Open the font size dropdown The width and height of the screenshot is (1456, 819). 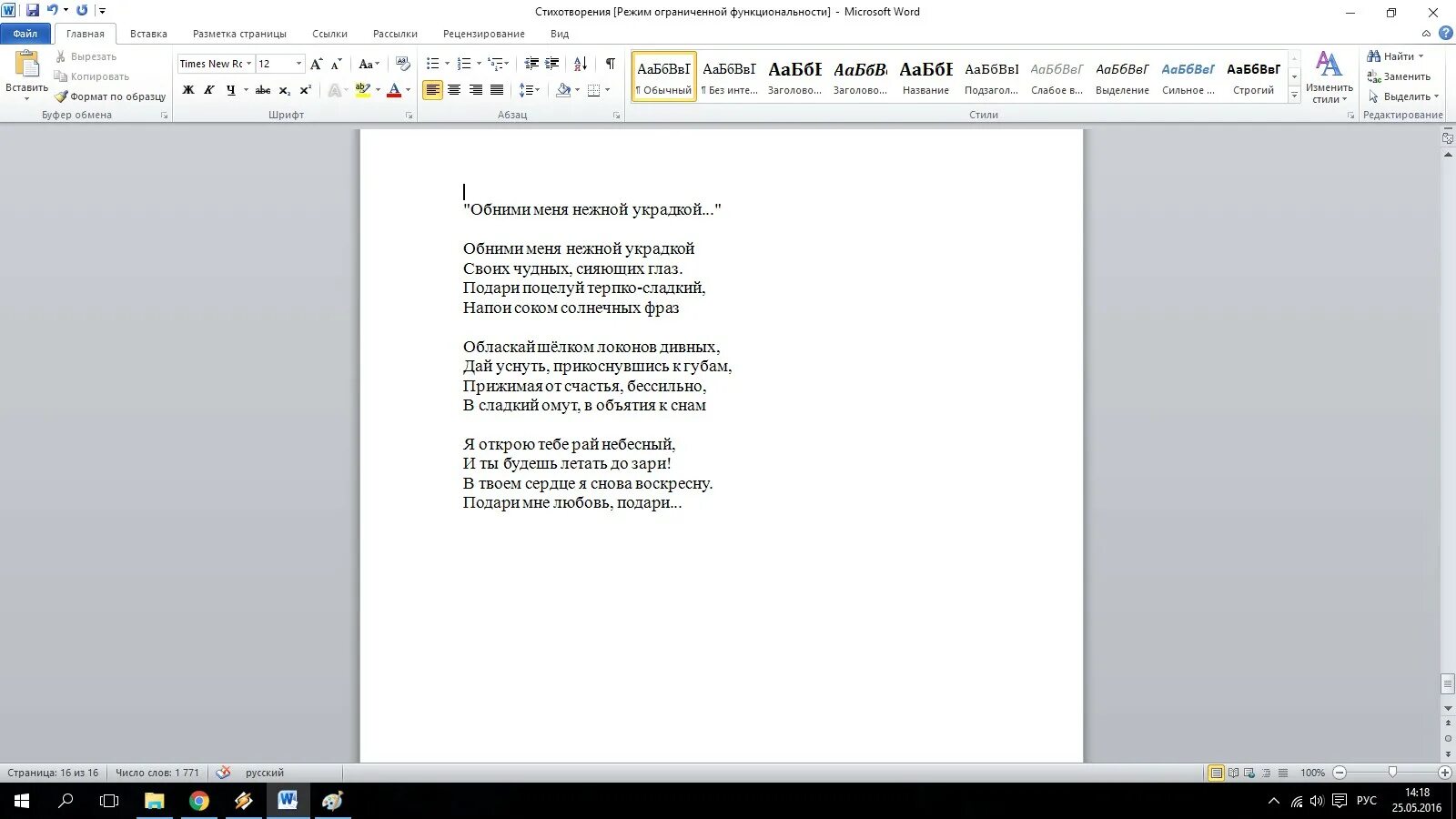coord(298,64)
